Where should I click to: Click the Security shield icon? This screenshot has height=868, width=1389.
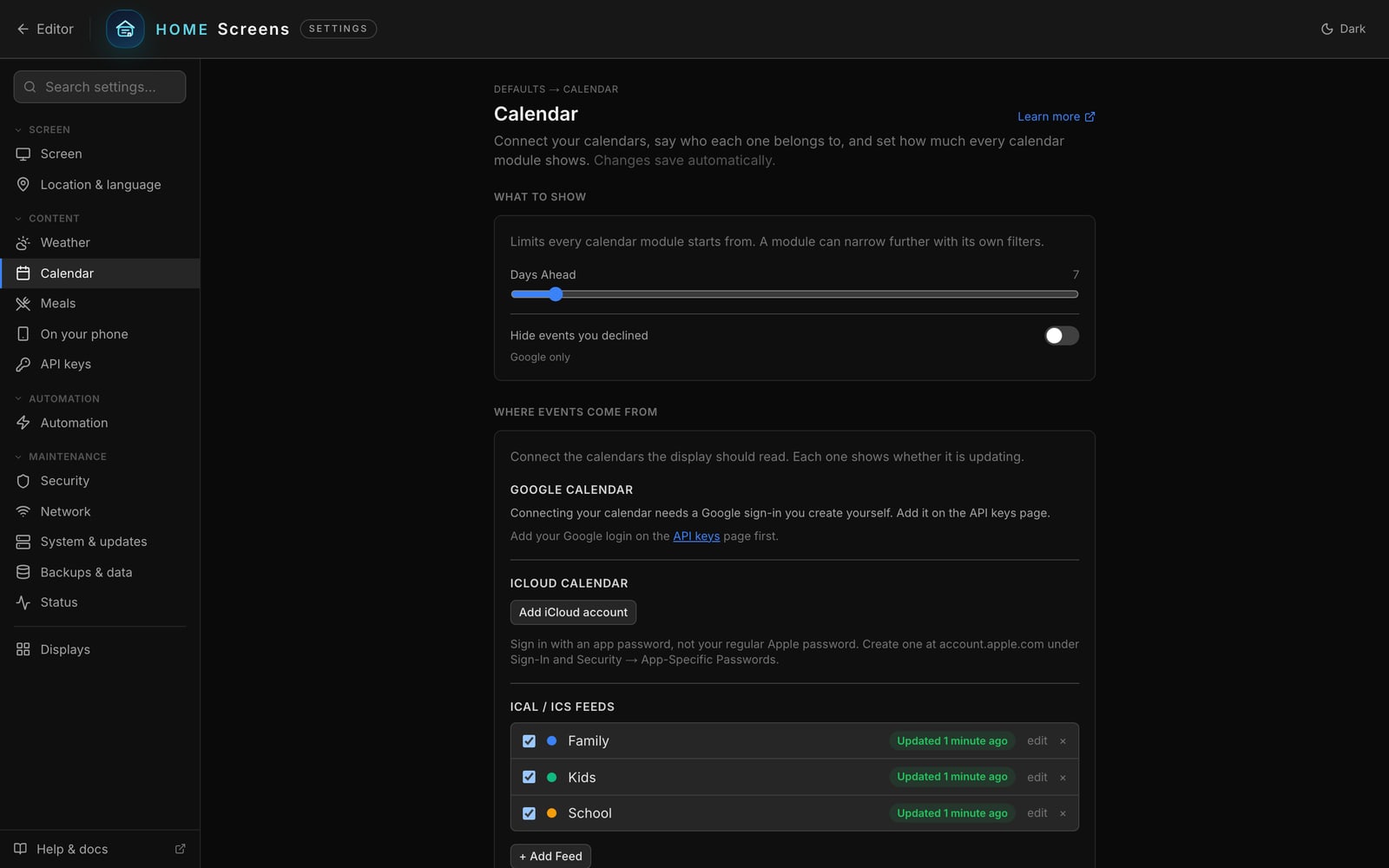(23, 481)
